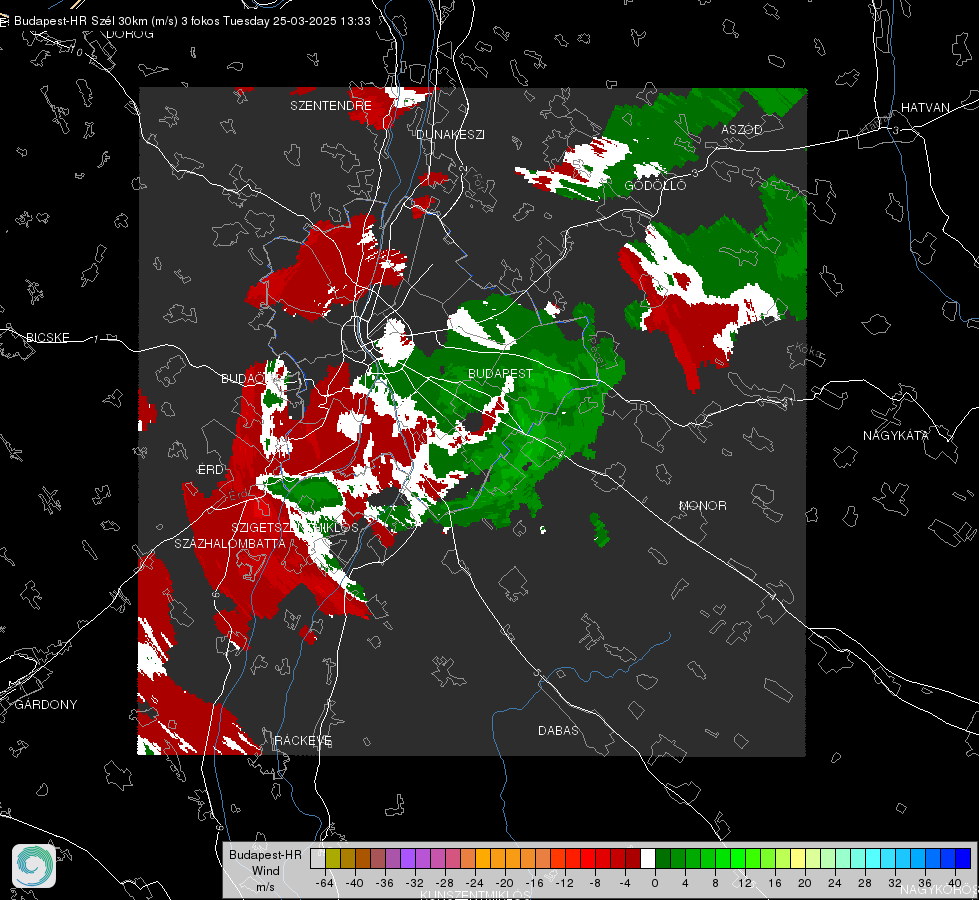Click the HATVAN town label

(x=925, y=107)
